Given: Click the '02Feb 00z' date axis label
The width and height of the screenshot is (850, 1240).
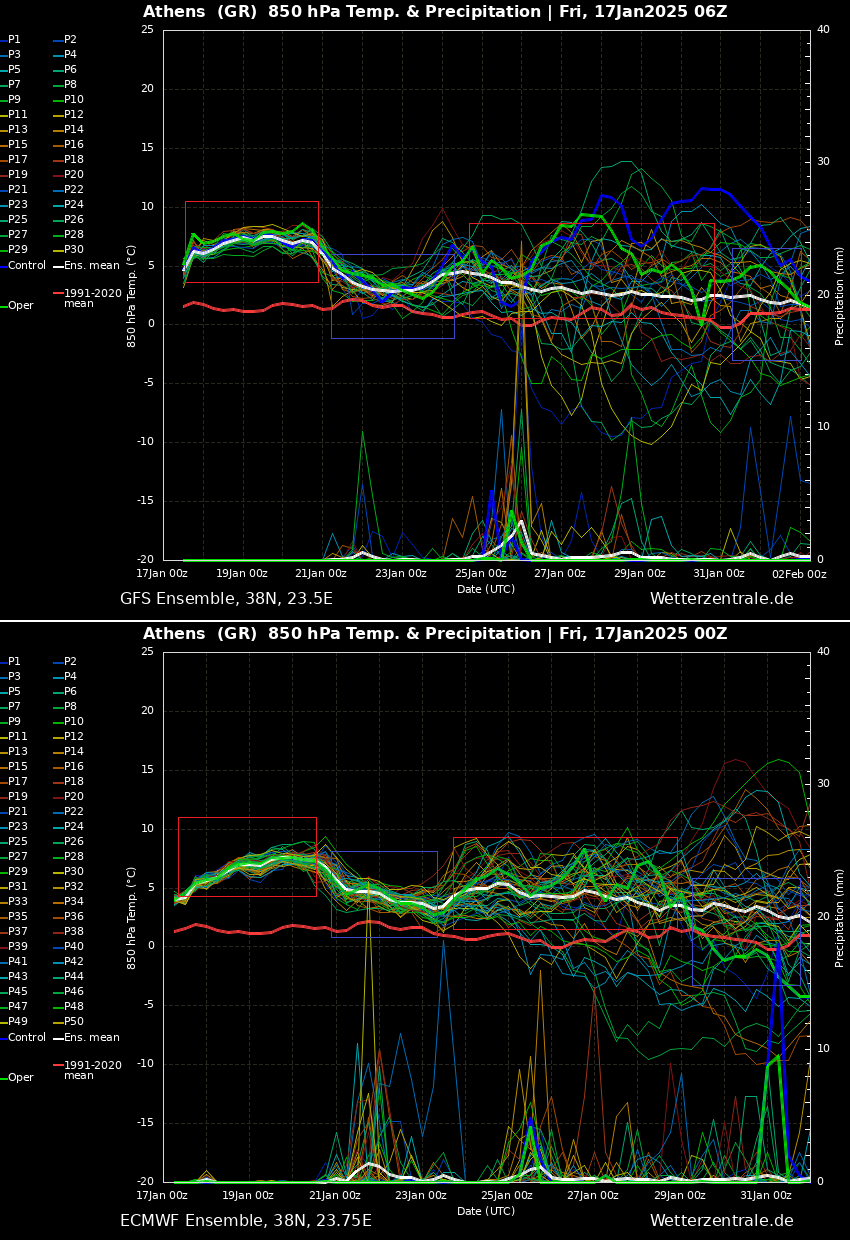Looking at the screenshot, I should (x=799, y=573).
